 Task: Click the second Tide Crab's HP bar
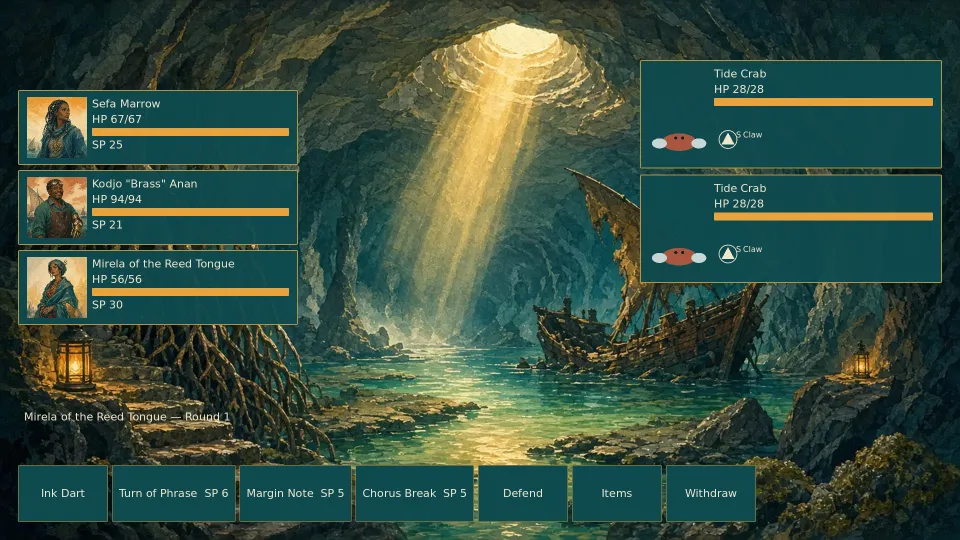[823, 217]
